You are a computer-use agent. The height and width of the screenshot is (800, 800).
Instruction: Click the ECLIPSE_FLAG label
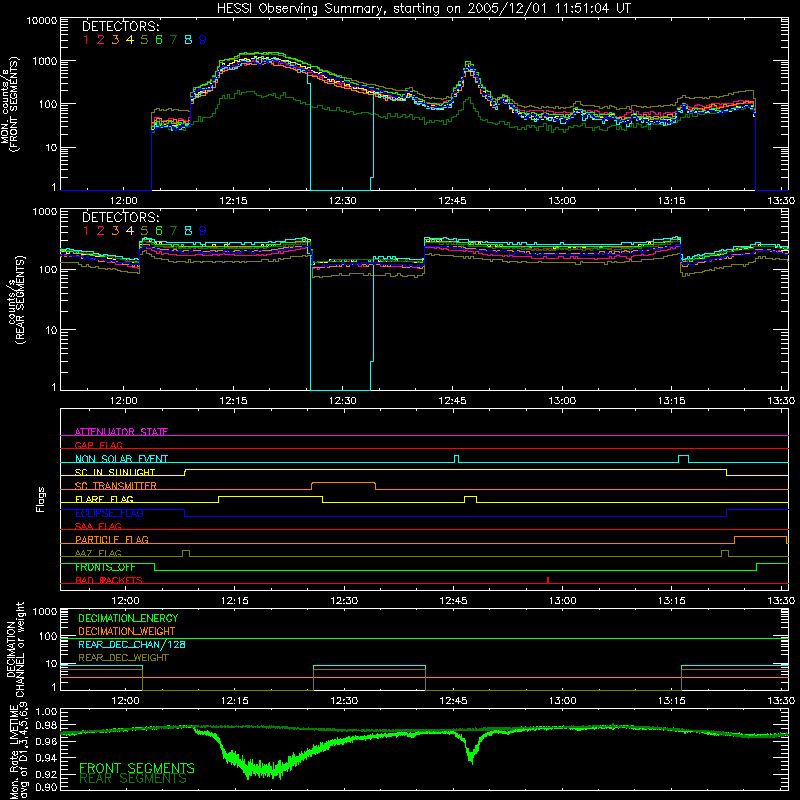point(109,513)
